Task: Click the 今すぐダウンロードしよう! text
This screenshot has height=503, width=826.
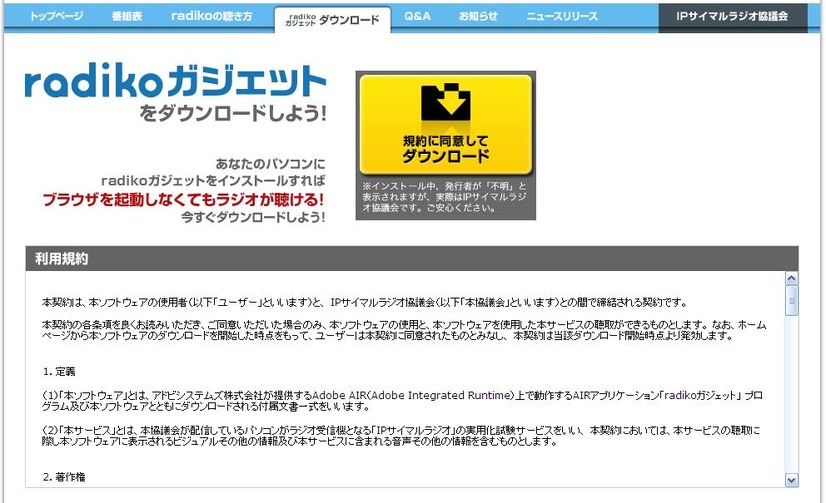Action: click(253, 217)
